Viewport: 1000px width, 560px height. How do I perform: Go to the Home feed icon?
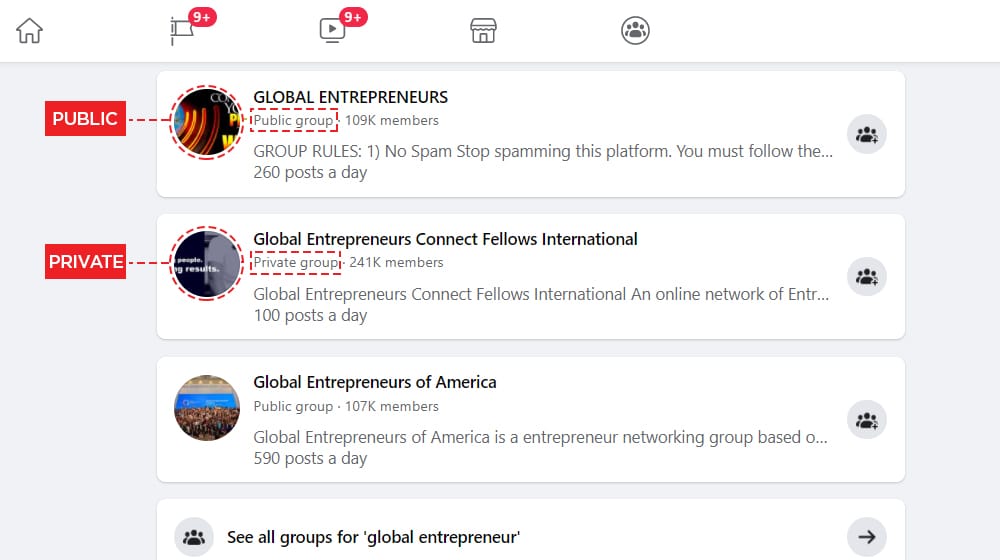point(29,31)
